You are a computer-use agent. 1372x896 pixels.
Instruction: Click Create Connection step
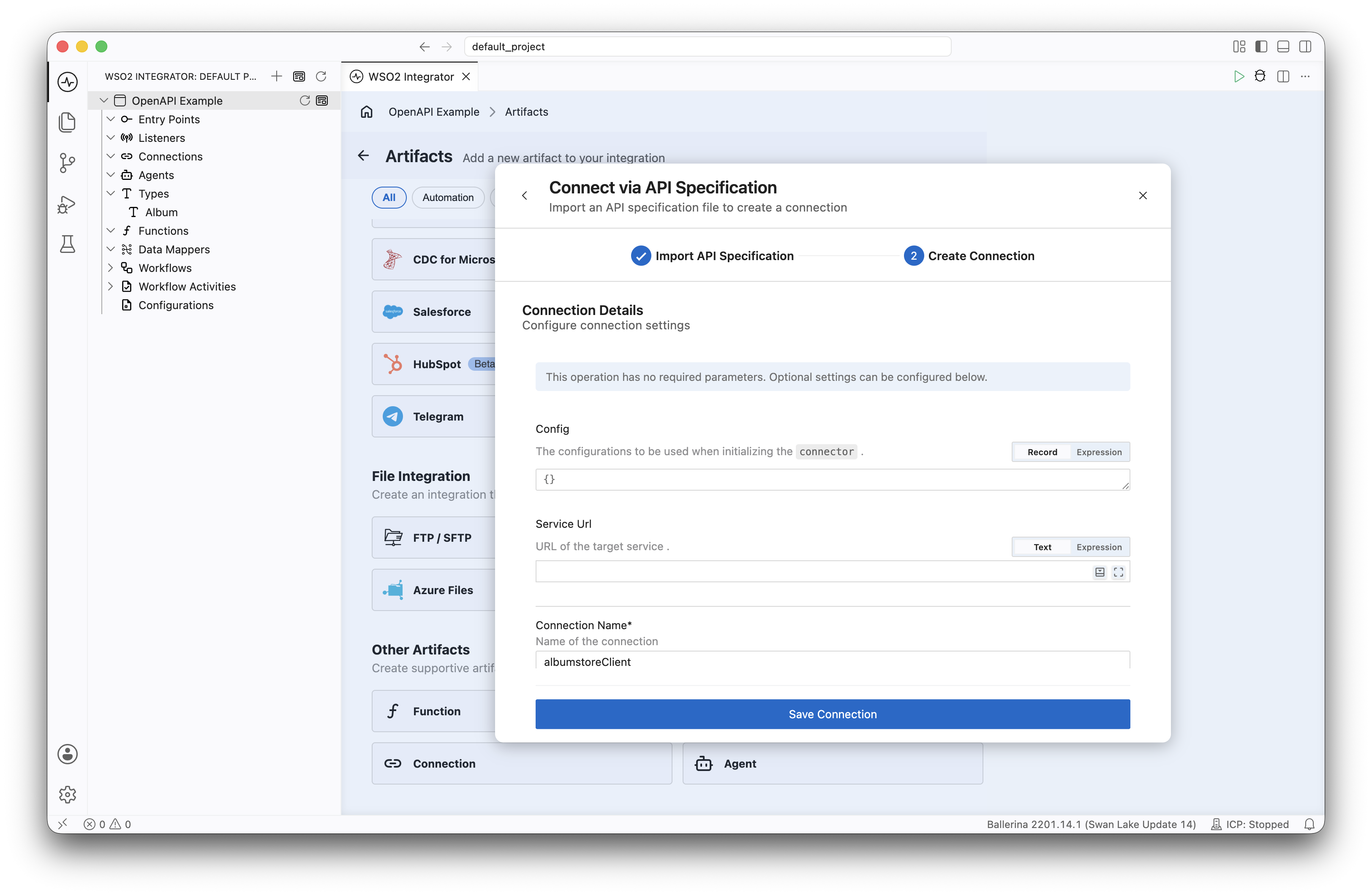pos(969,256)
